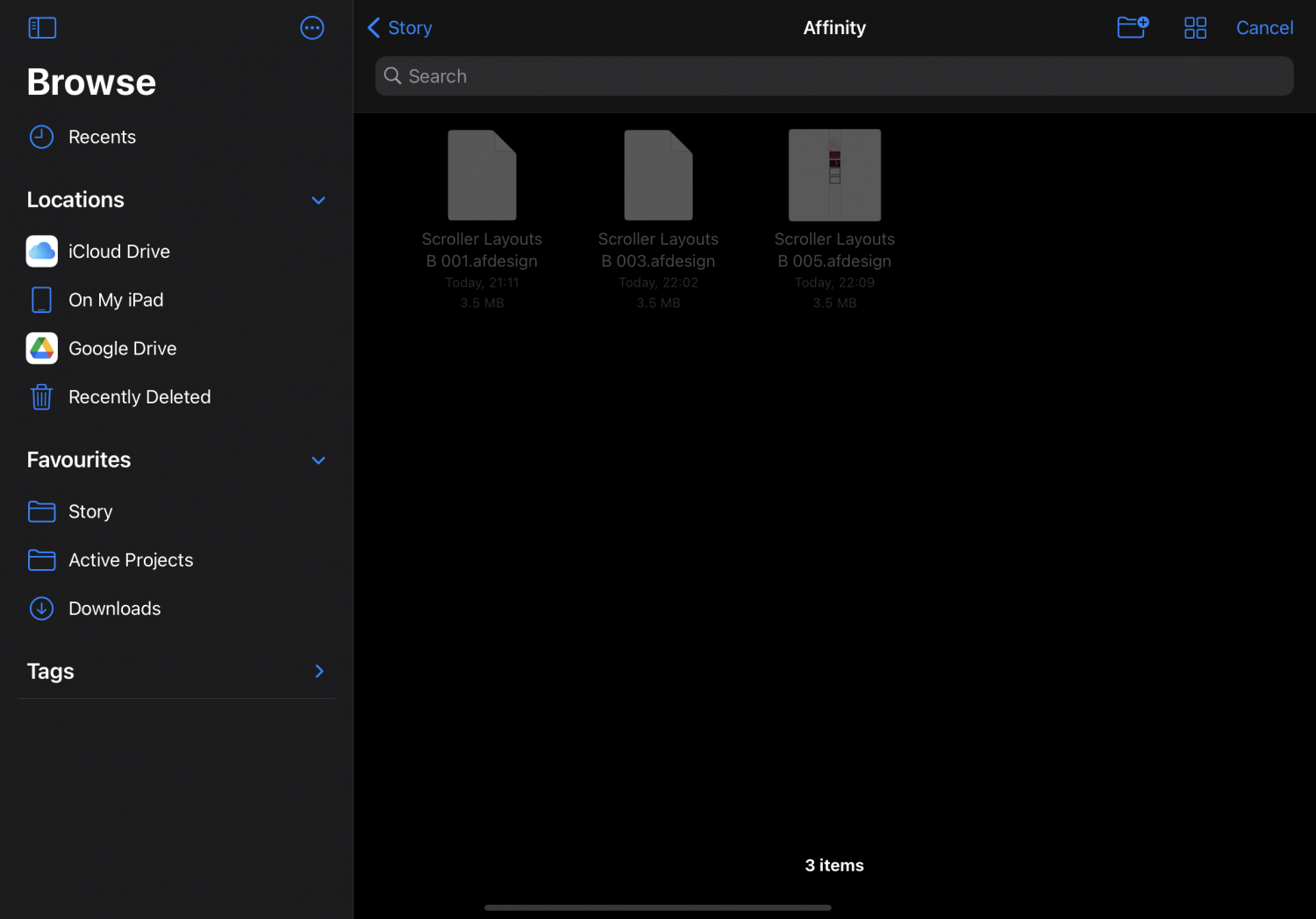Go to Active Projects folder
This screenshot has height=919, width=1316.
coord(130,560)
